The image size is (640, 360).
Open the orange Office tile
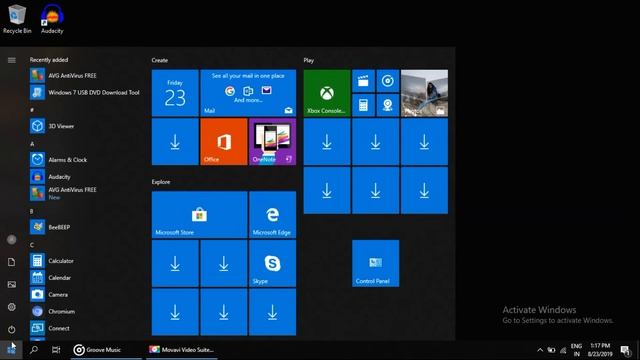coord(224,142)
